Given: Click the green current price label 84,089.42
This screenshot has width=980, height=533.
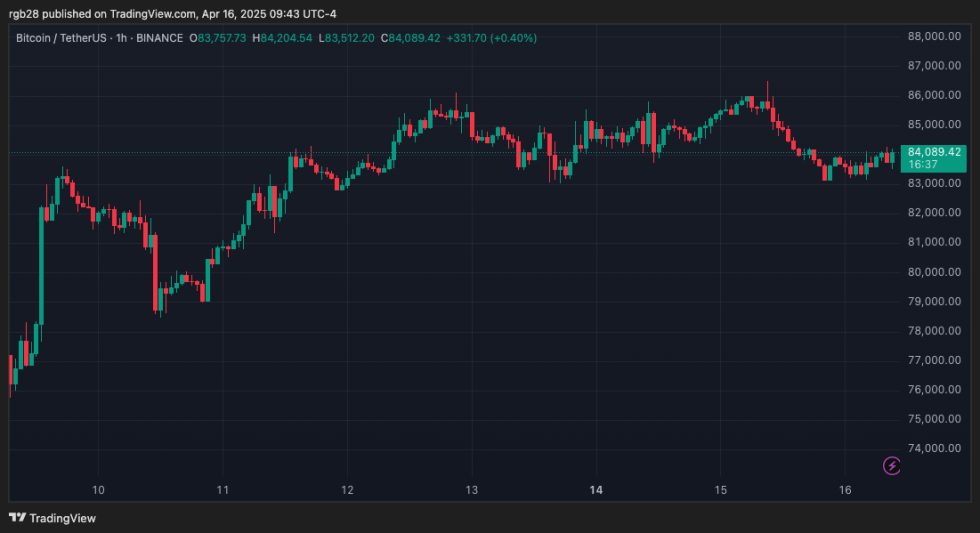Looking at the screenshot, I should click(x=934, y=152).
